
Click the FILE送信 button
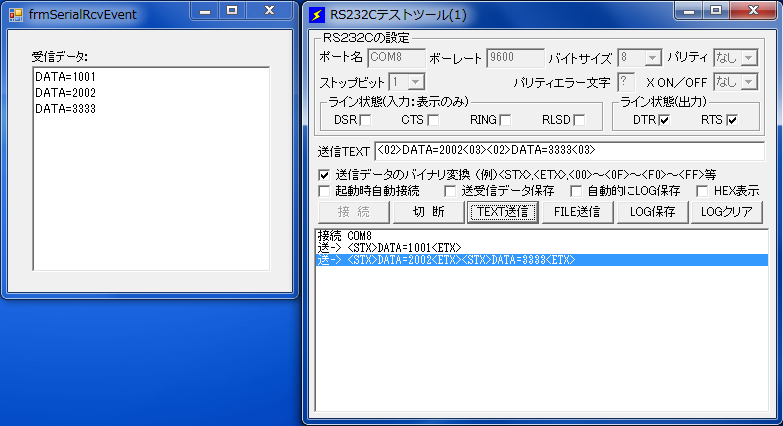[577, 212]
